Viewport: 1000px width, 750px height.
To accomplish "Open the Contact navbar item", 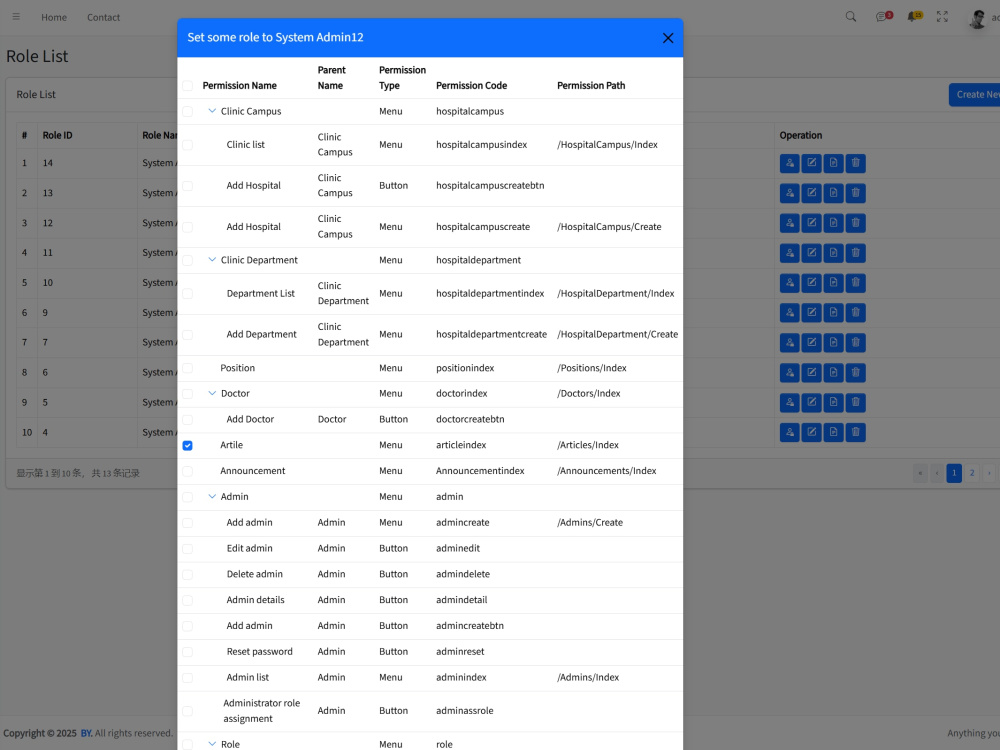I will pos(103,17).
